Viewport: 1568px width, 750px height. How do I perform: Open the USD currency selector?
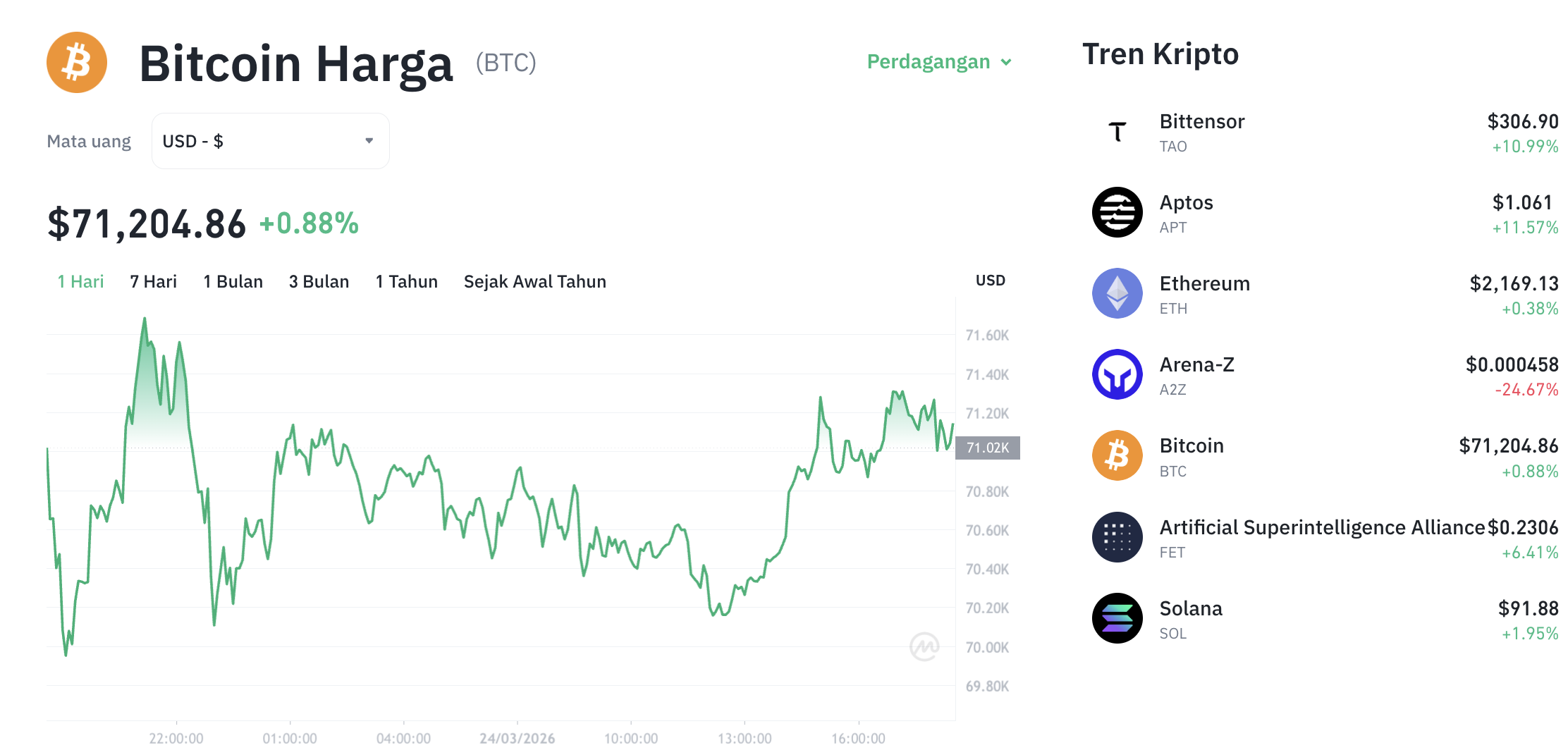270,140
